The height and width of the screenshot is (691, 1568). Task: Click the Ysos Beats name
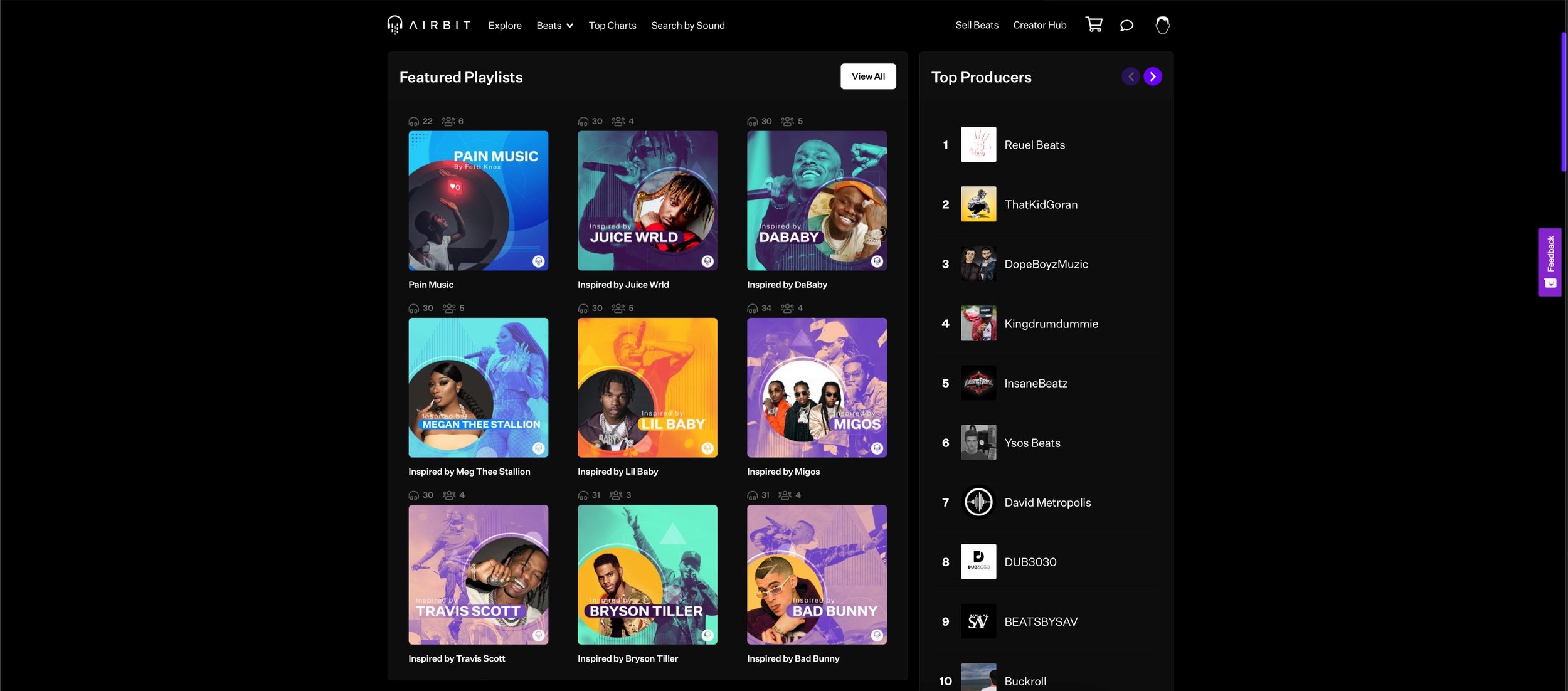(1032, 443)
